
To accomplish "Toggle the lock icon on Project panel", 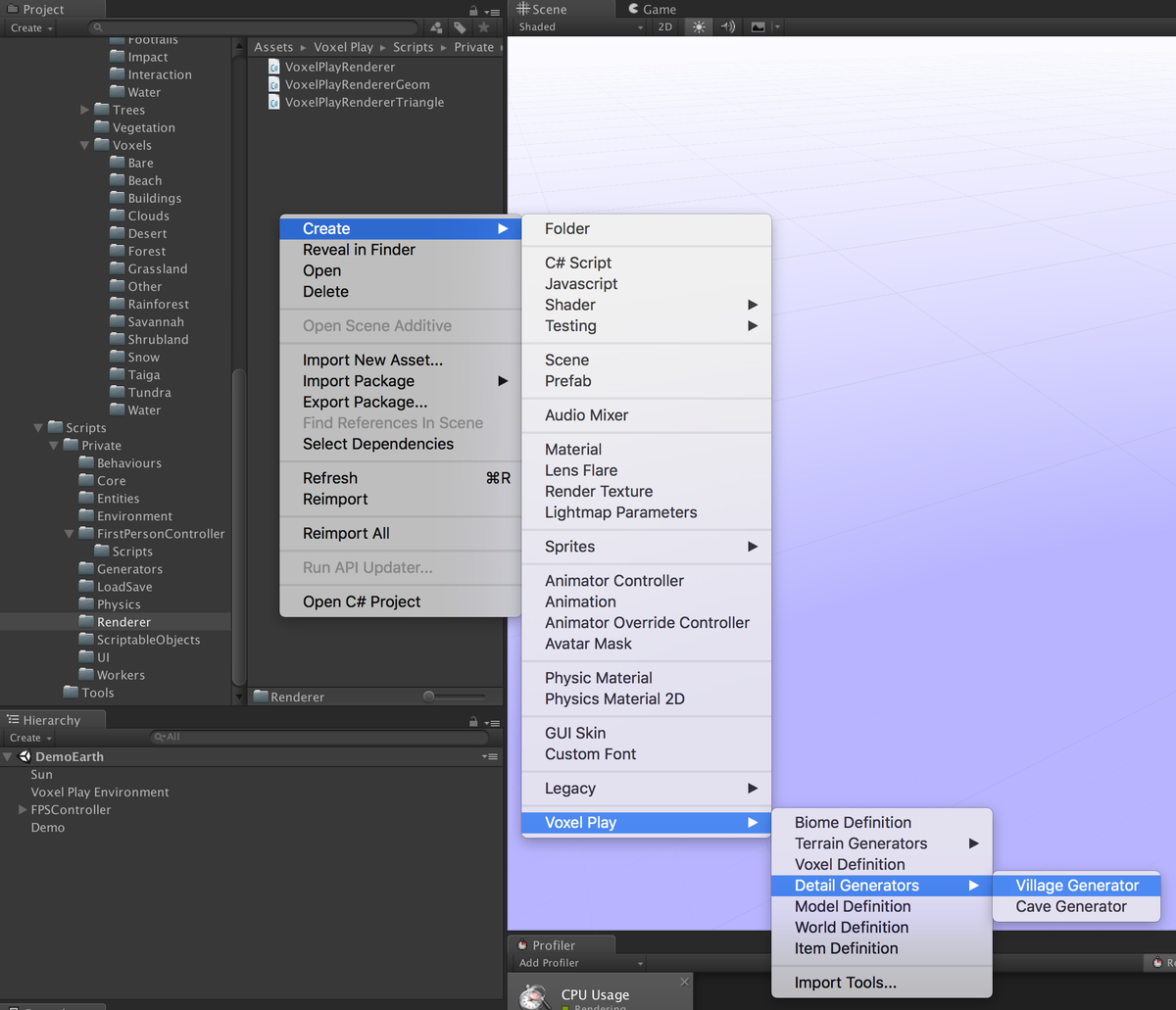I will click(x=472, y=9).
